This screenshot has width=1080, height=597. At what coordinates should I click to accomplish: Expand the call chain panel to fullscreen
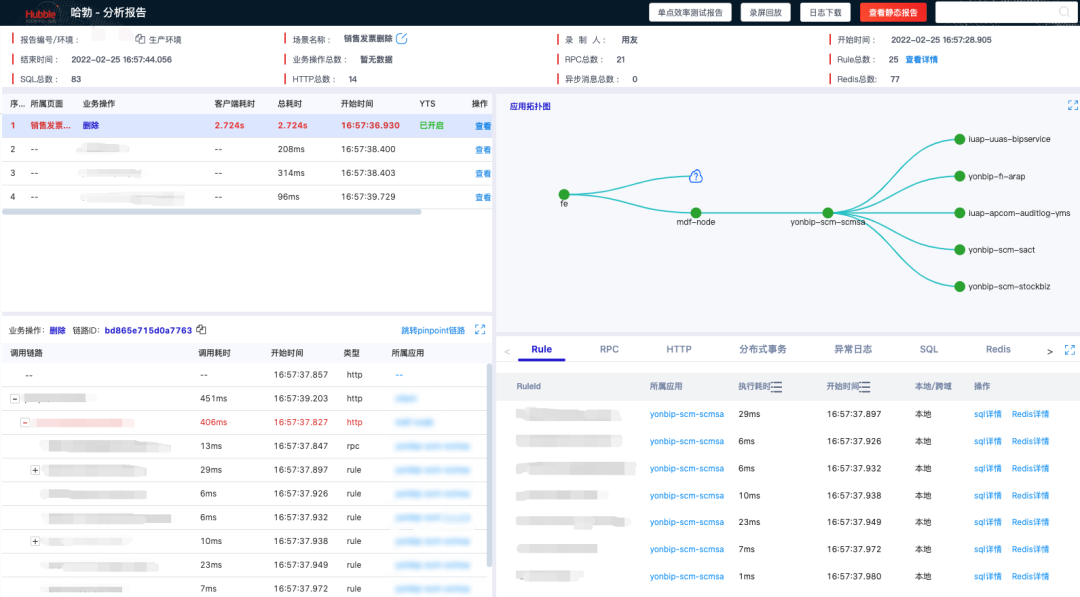(x=480, y=330)
